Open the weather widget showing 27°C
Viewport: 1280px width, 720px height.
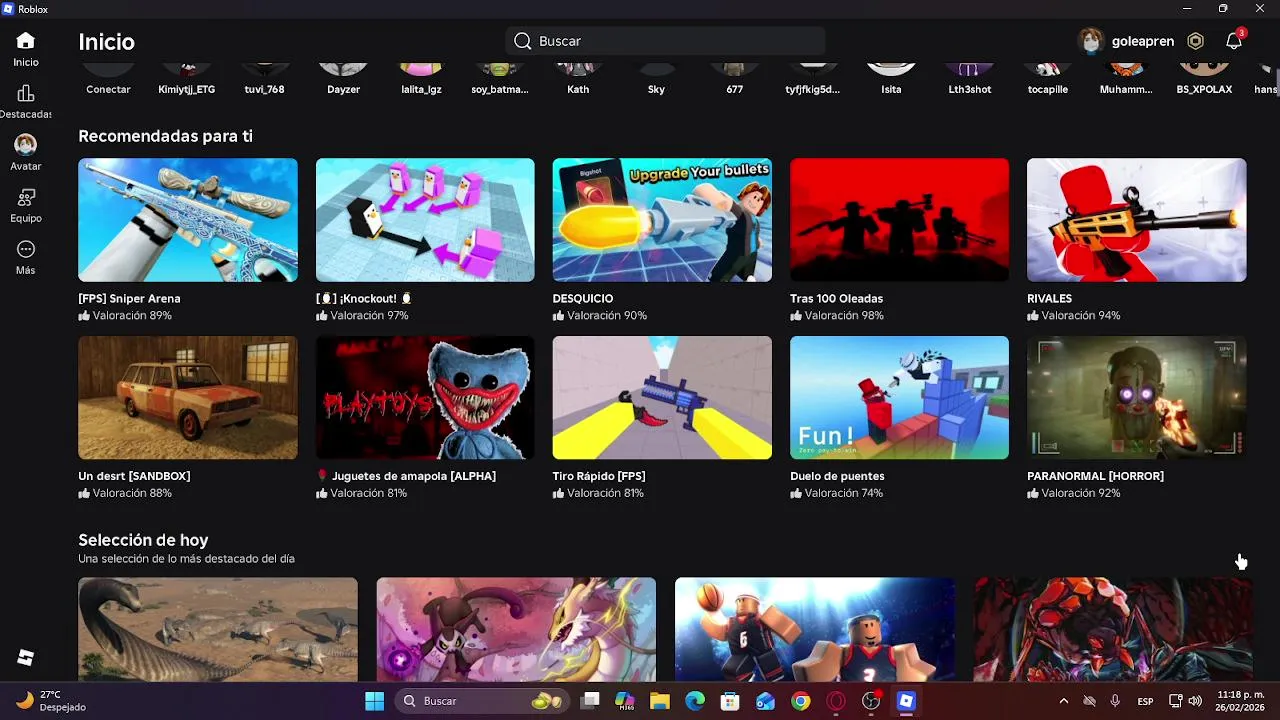point(52,701)
